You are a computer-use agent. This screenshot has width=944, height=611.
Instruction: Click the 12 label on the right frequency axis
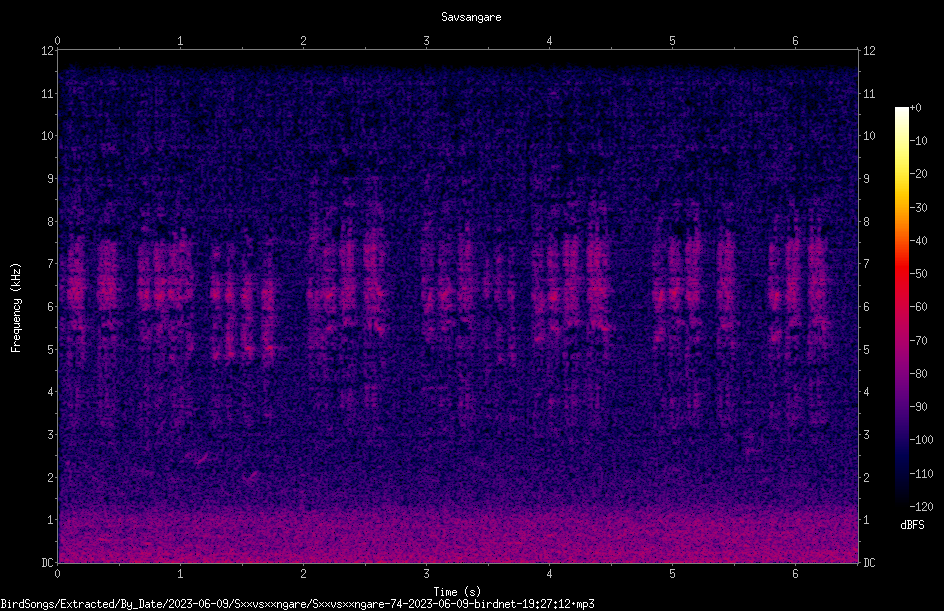click(869, 51)
